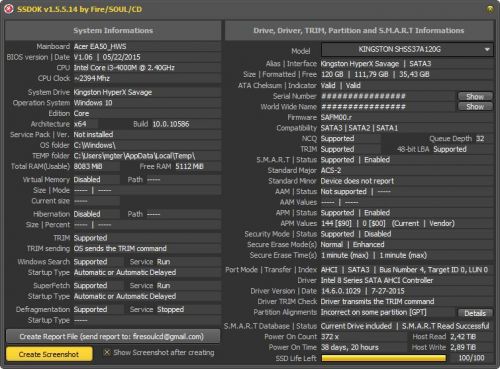Click the red SSDOK logo icon in title bar
Screen dimensions: 500x369
coord(9,9)
